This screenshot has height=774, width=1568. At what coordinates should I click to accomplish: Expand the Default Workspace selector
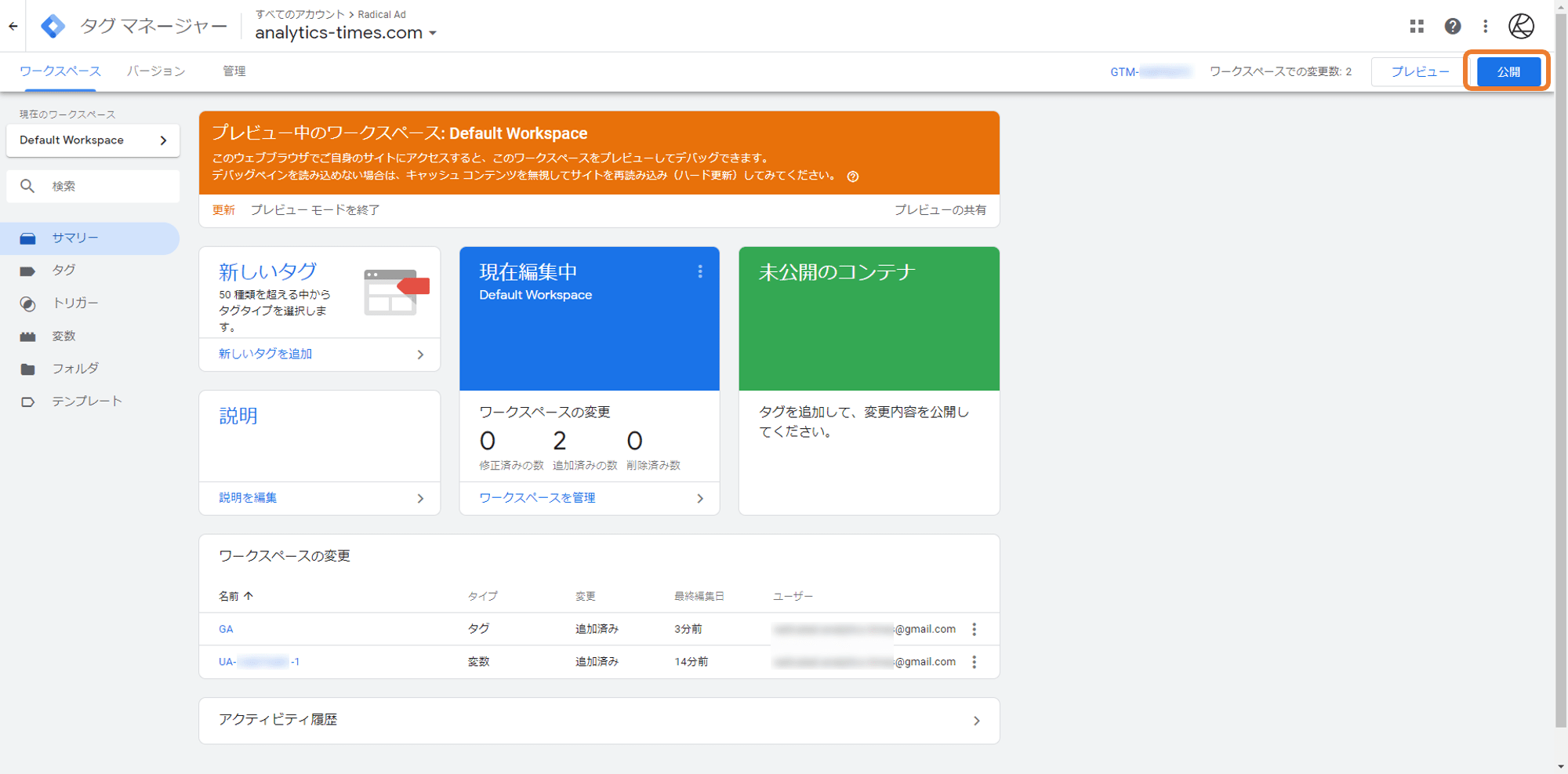click(93, 140)
